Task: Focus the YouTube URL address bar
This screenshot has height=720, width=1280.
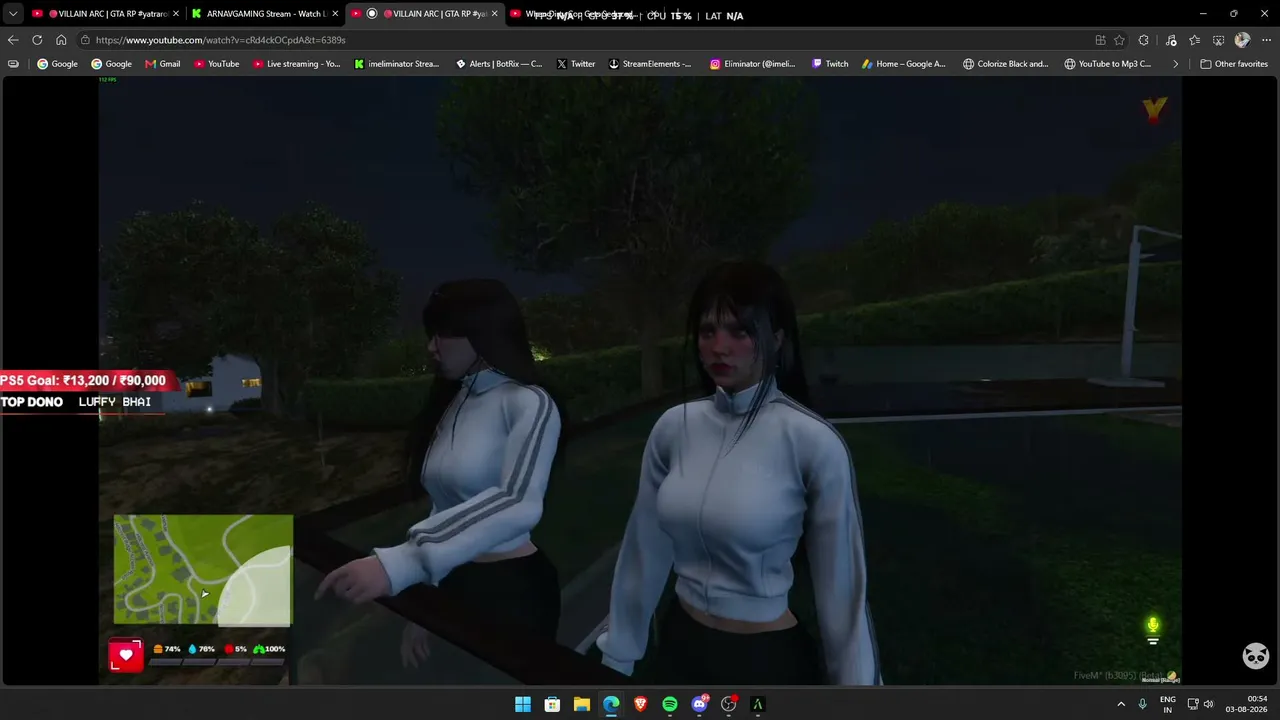Action: [x=580, y=40]
